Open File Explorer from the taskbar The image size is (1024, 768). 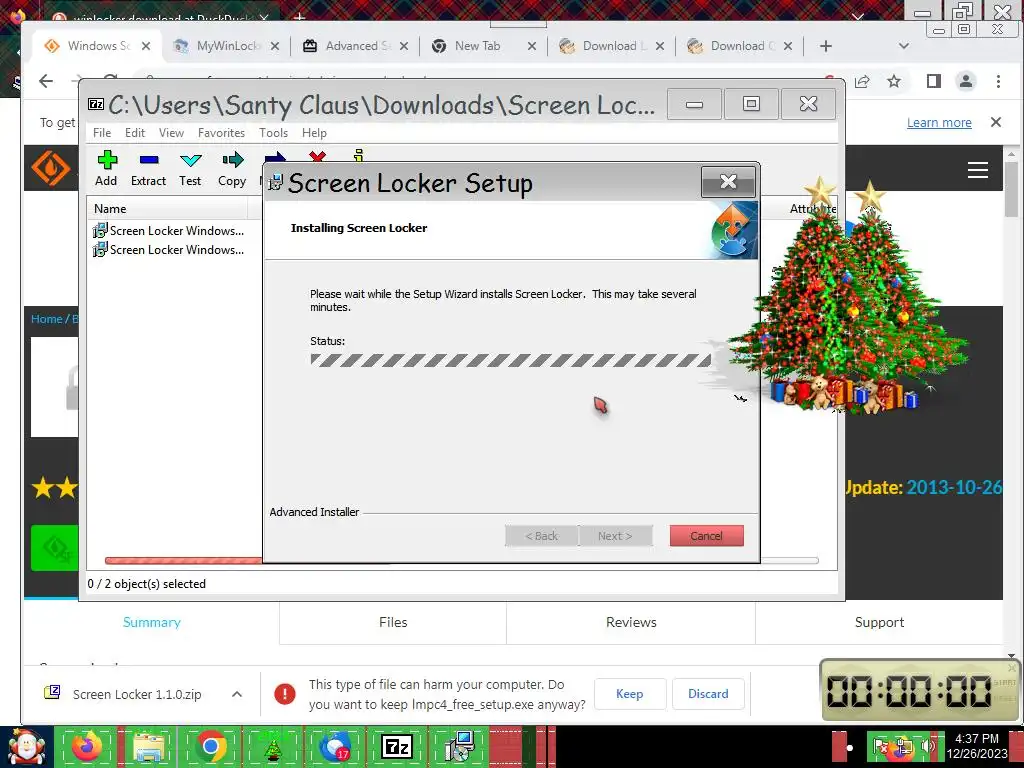149,746
